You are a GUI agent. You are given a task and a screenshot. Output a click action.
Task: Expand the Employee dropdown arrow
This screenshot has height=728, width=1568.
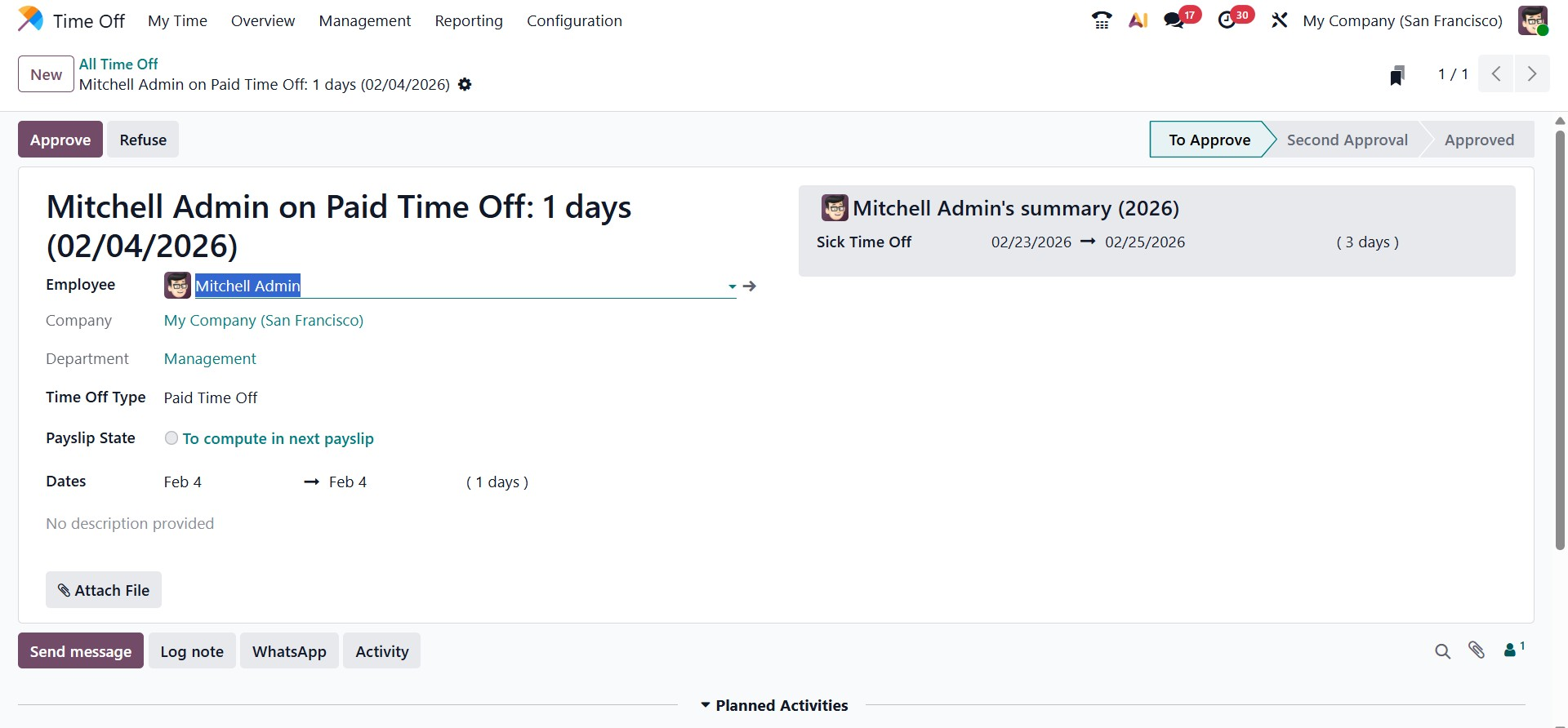(732, 286)
